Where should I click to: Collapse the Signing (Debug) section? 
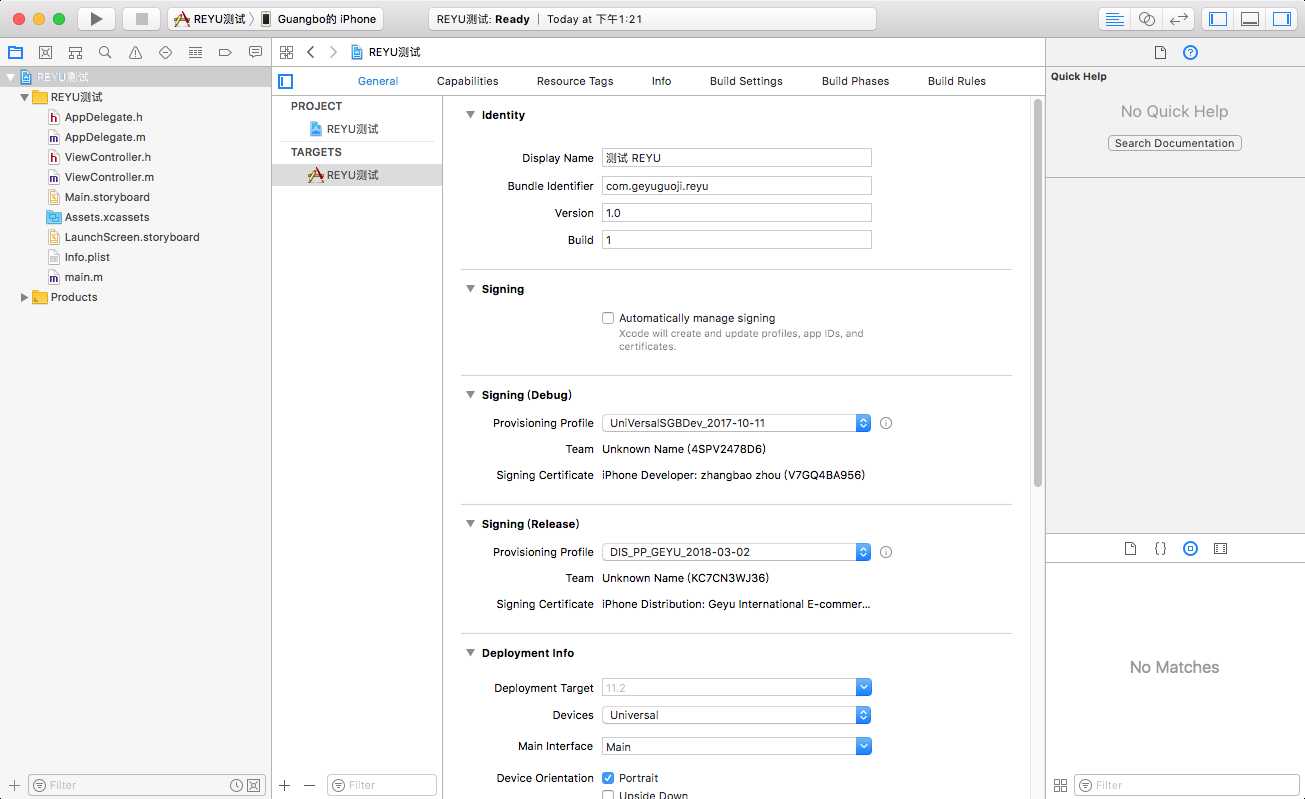tap(470, 395)
